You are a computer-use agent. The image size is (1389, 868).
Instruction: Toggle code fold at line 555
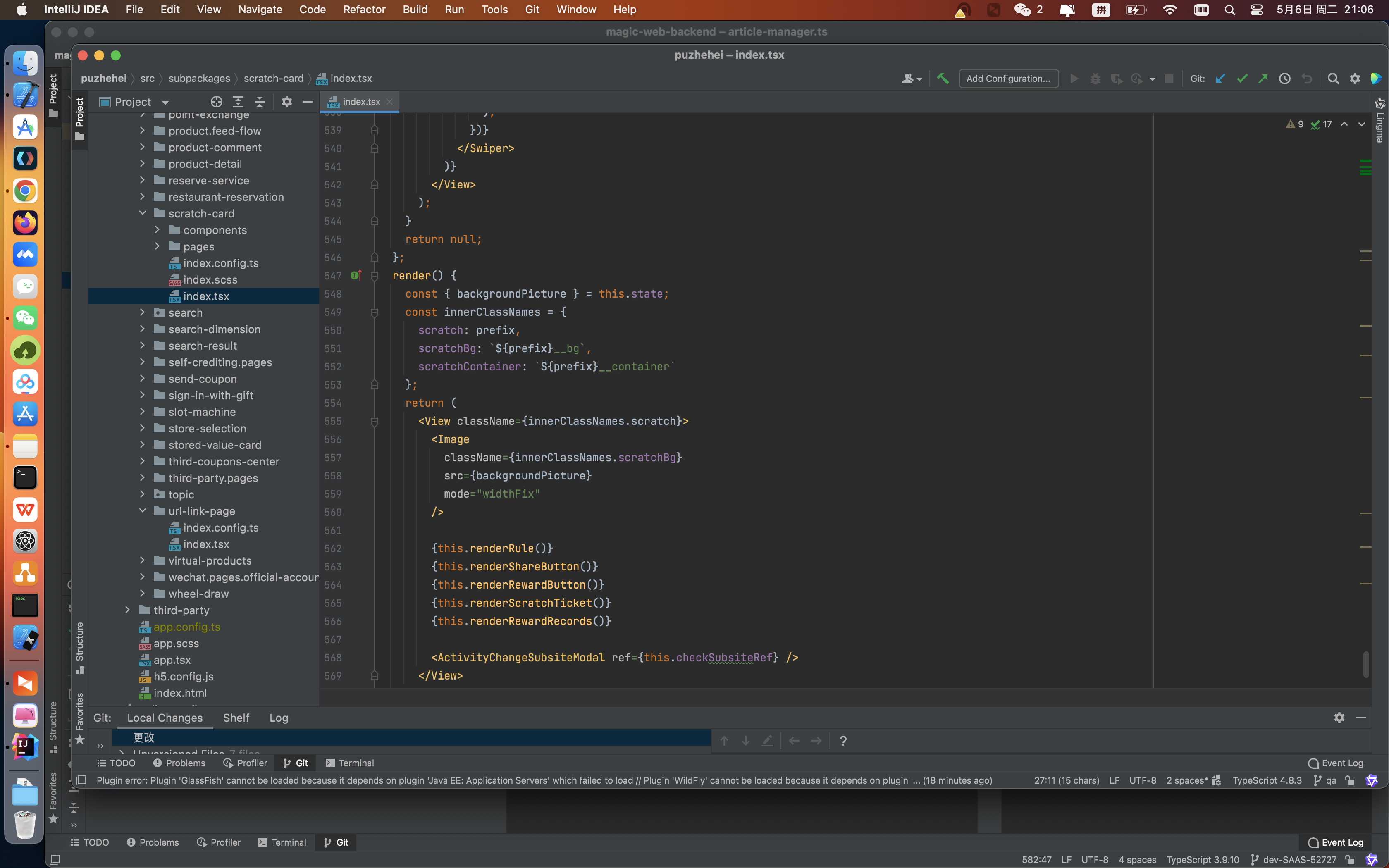374,421
